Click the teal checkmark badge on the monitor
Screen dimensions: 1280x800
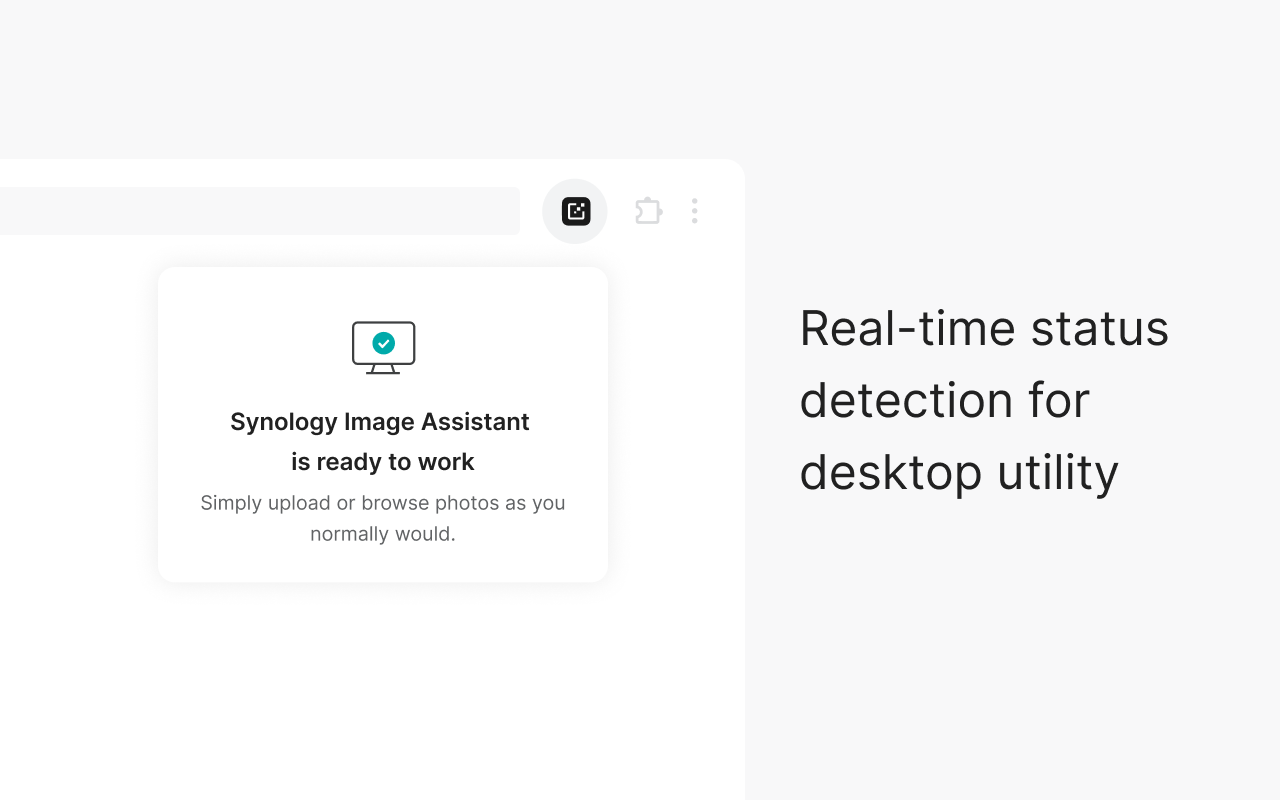click(383, 343)
